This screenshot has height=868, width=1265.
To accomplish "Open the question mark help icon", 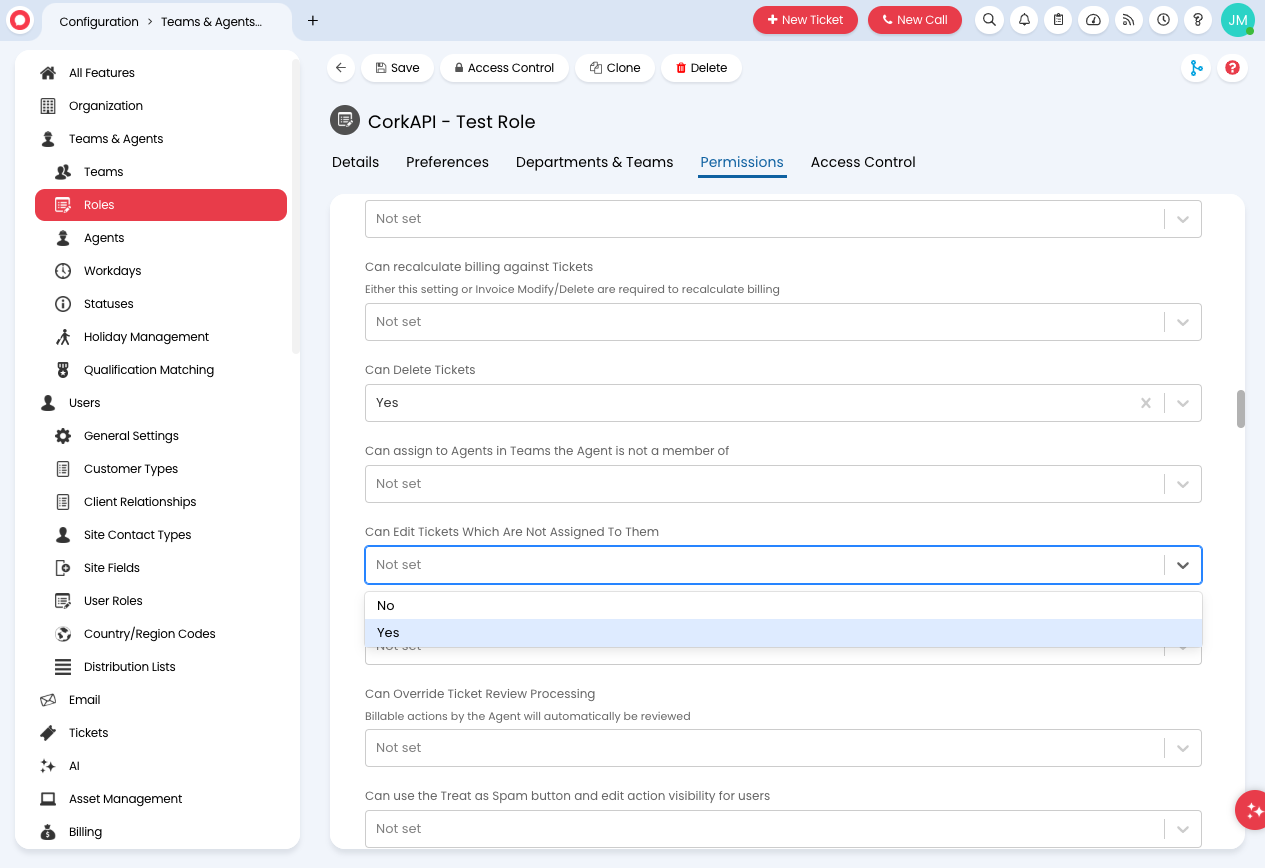I will click(1199, 20).
